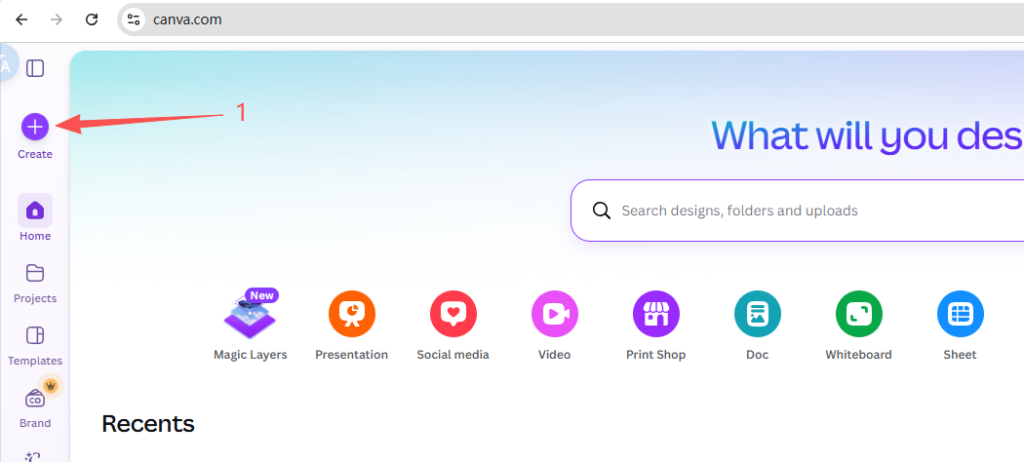Screen dimensions: 1024x462
Task: Click the search magnifier icon
Action: pyautogui.click(x=601, y=210)
